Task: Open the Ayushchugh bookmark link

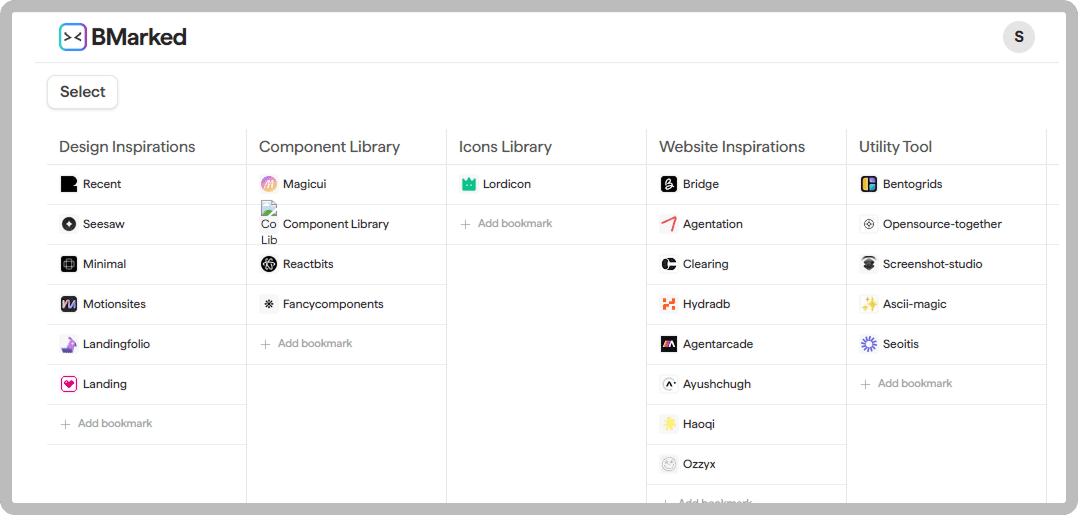Action: pyautogui.click(x=716, y=384)
